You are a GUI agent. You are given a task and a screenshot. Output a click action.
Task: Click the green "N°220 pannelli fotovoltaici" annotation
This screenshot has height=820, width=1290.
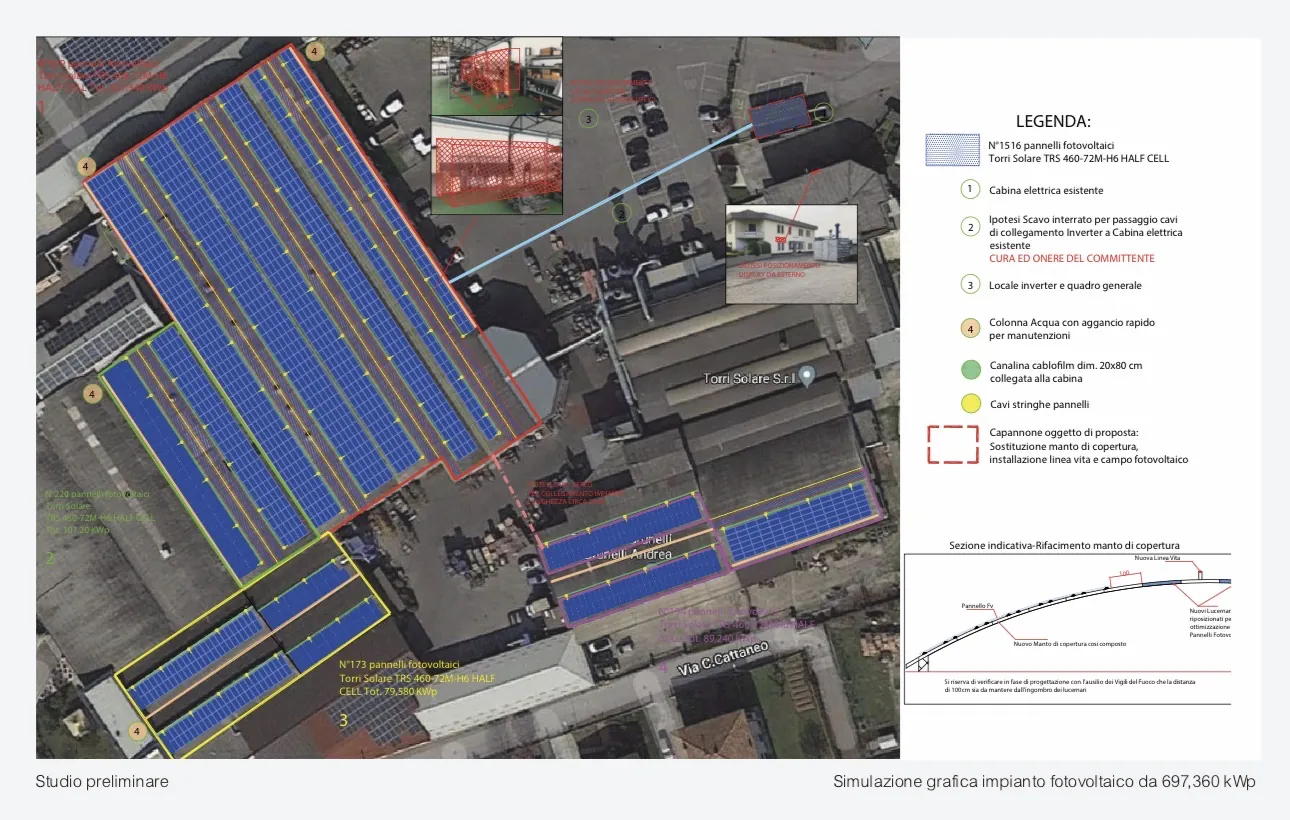pyautogui.click(x=97, y=494)
